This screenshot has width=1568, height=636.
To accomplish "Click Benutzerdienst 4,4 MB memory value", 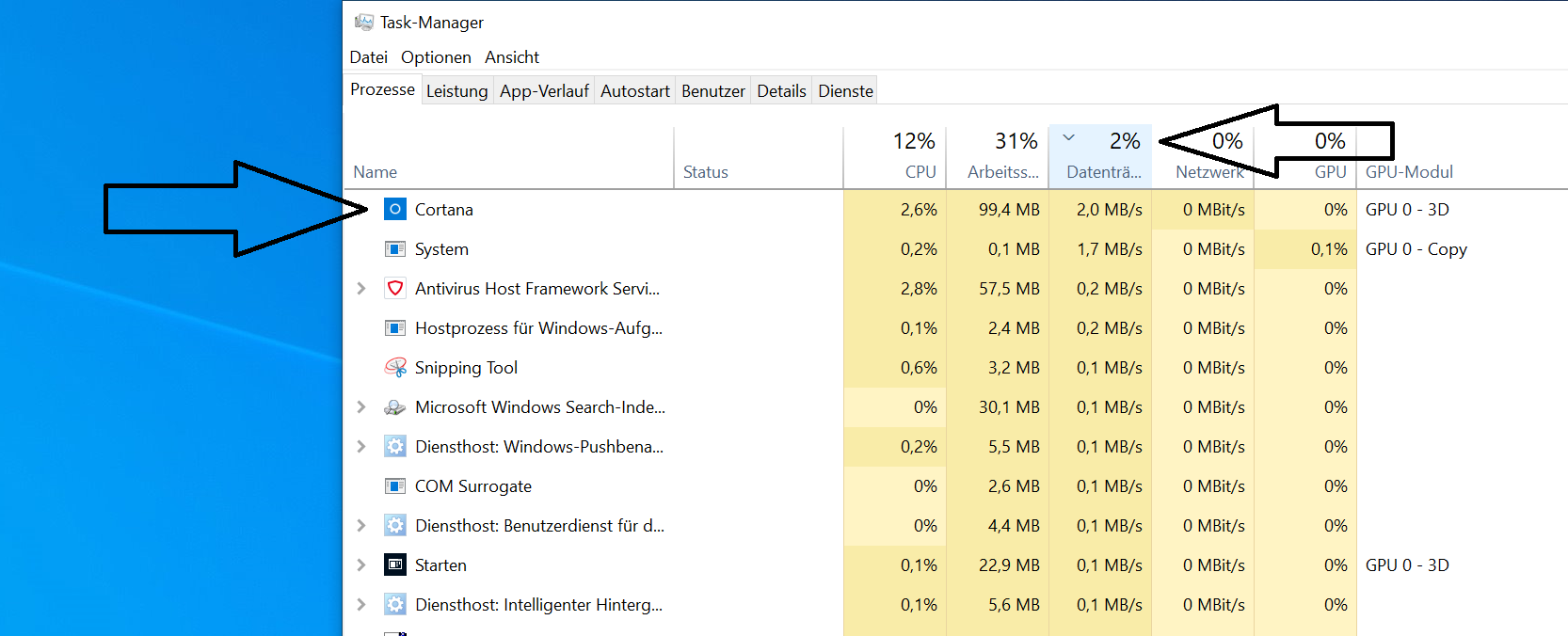I will pyautogui.click(x=1014, y=526).
